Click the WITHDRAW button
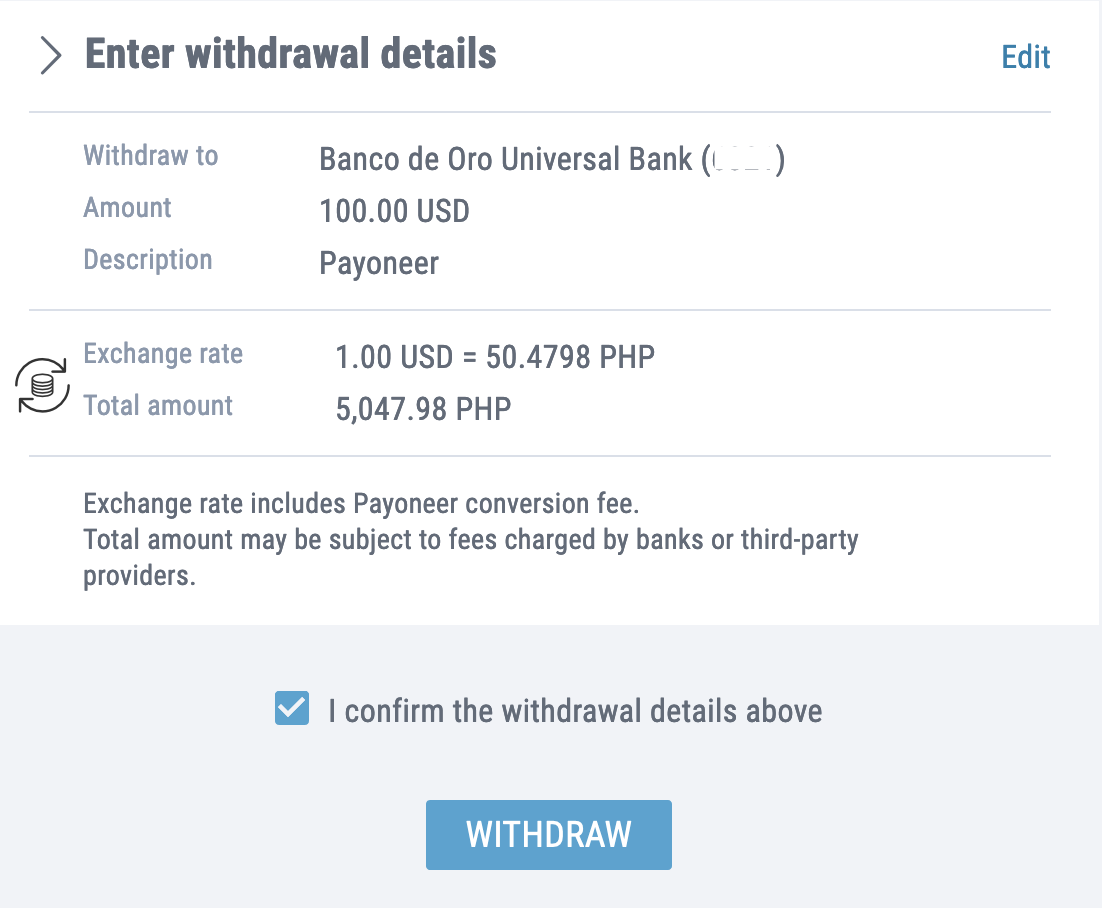 [548, 835]
